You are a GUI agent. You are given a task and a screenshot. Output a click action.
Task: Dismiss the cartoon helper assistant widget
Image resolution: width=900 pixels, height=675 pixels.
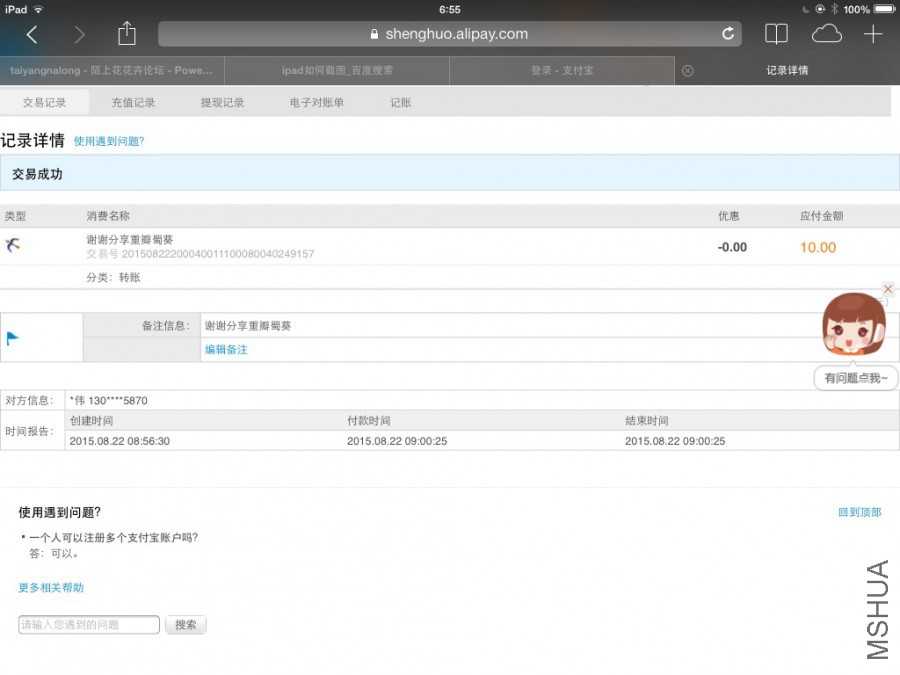coord(888,289)
